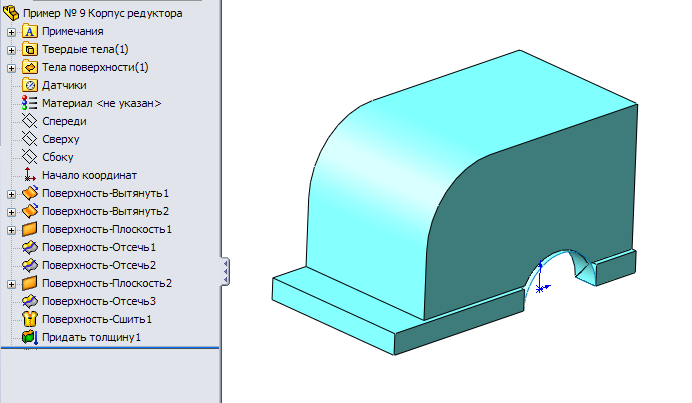This screenshot has height=403, width=692.
Task: Click the Поверхность-Плоскость1 feature icon
Action: pos(30,230)
